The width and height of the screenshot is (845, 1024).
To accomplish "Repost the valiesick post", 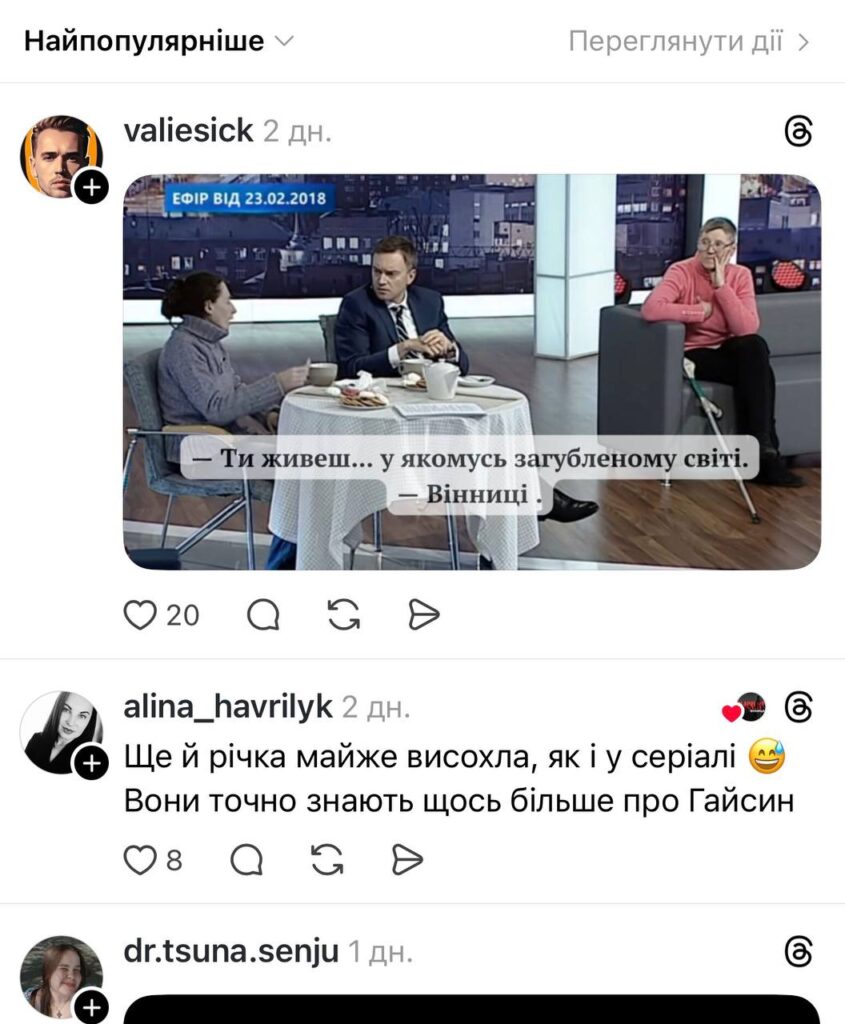I will tap(344, 615).
